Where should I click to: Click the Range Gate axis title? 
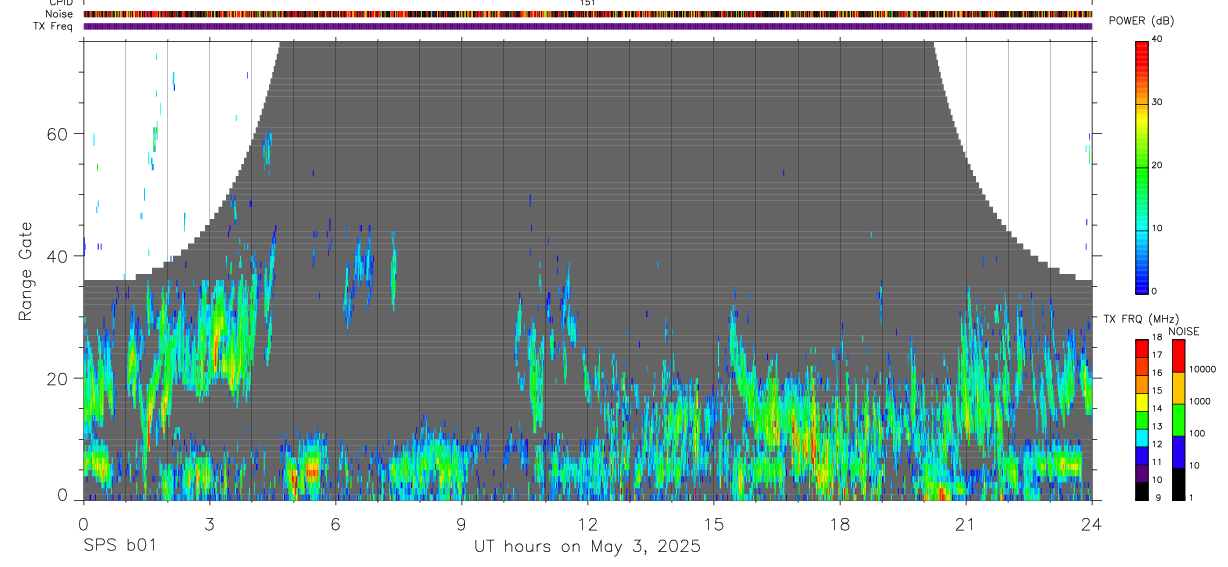(x=27, y=272)
